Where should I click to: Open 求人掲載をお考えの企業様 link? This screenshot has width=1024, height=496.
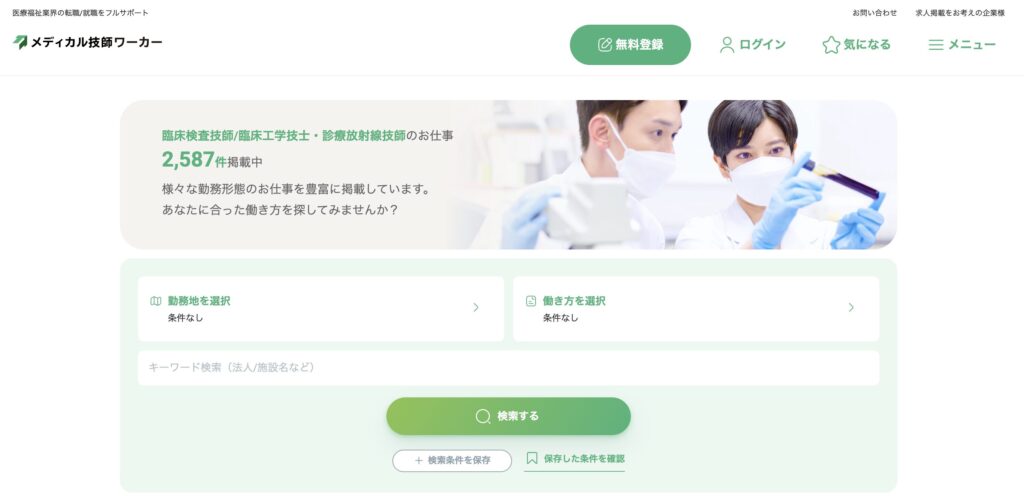(x=960, y=12)
